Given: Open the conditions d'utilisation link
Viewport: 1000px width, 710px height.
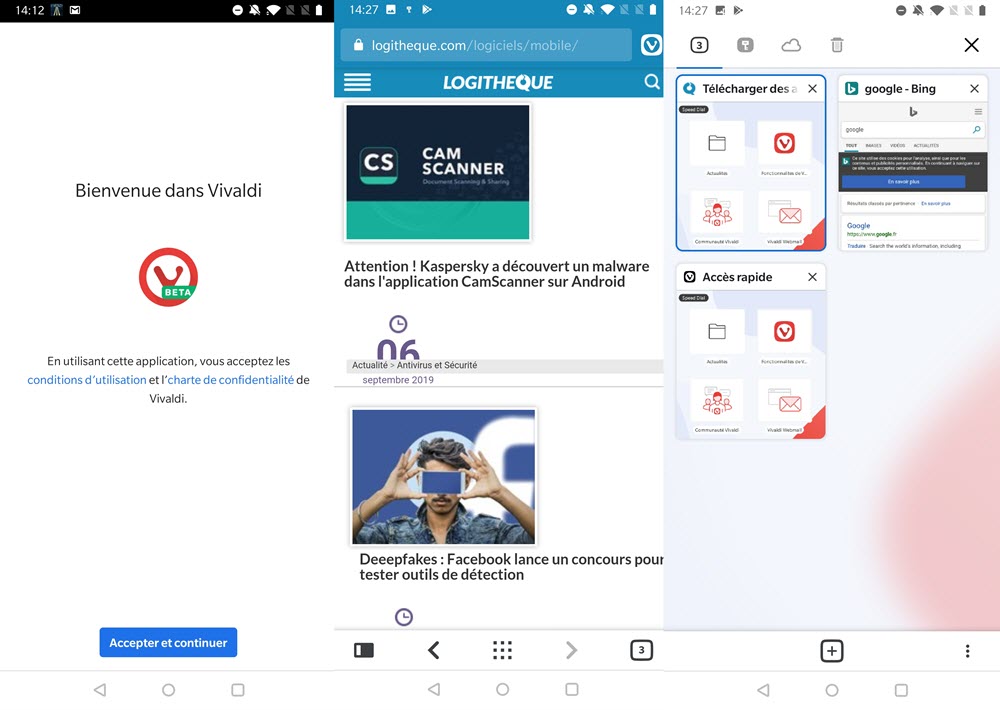Looking at the screenshot, I should coord(87,380).
